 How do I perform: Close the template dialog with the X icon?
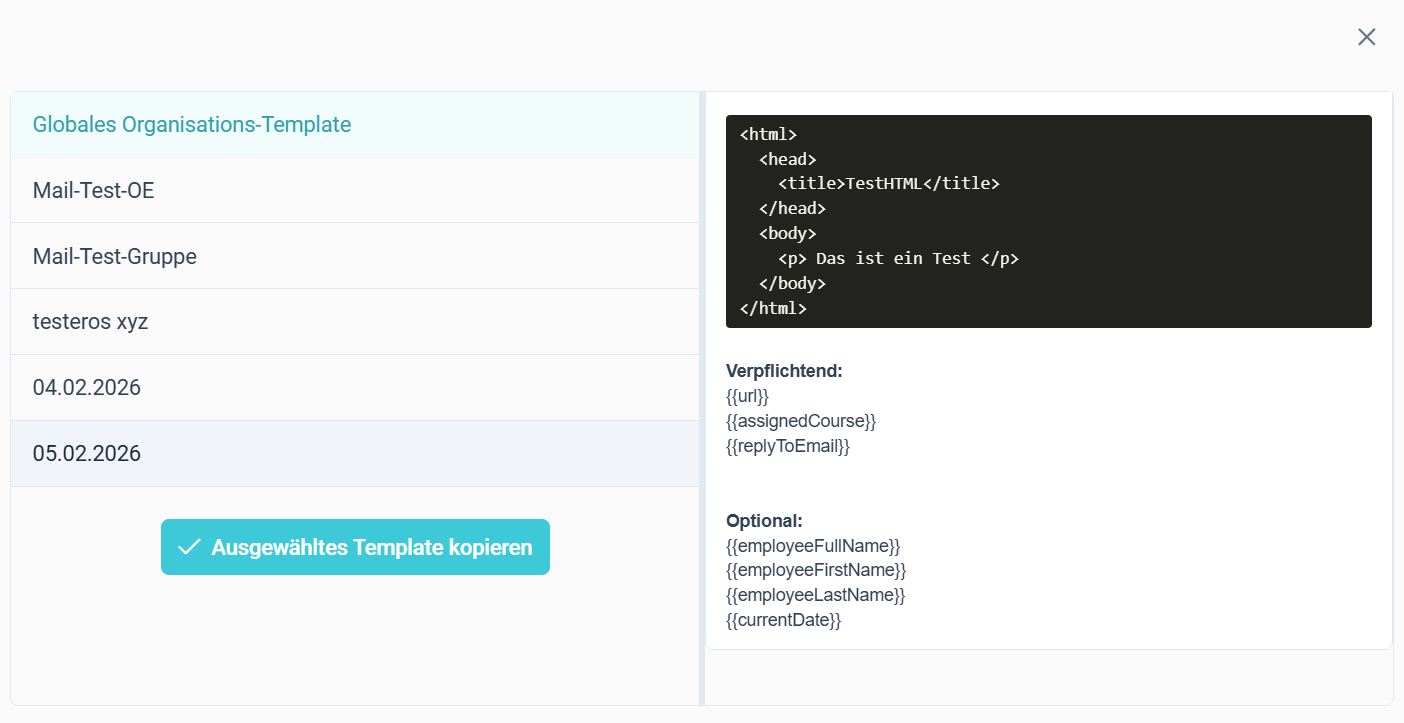pos(1366,37)
